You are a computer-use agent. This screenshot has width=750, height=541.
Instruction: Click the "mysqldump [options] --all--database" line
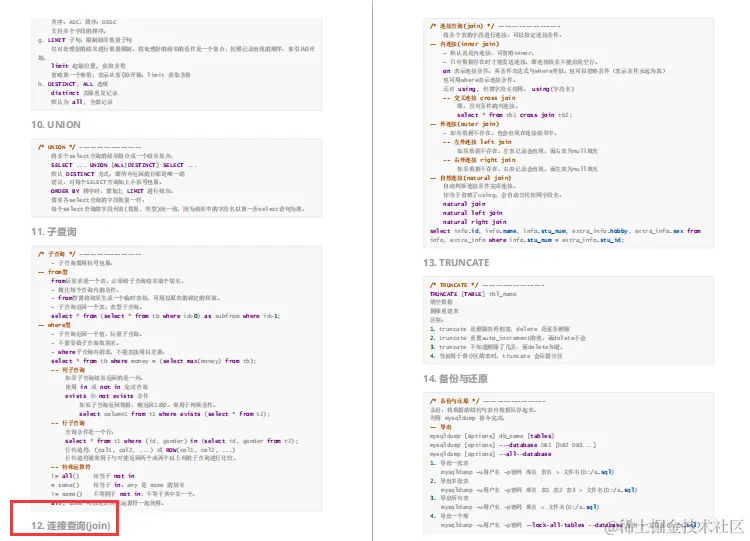[490, 454]
